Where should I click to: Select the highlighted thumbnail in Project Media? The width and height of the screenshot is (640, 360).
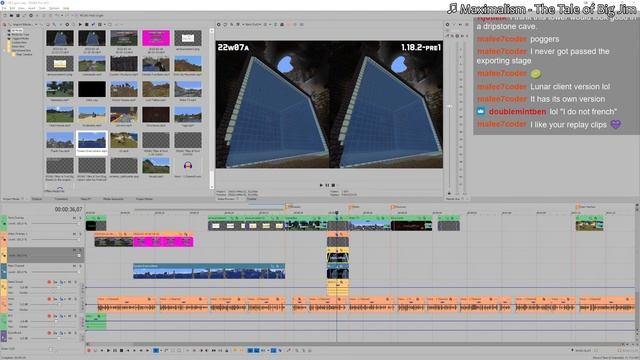click(x=92, y=143)
